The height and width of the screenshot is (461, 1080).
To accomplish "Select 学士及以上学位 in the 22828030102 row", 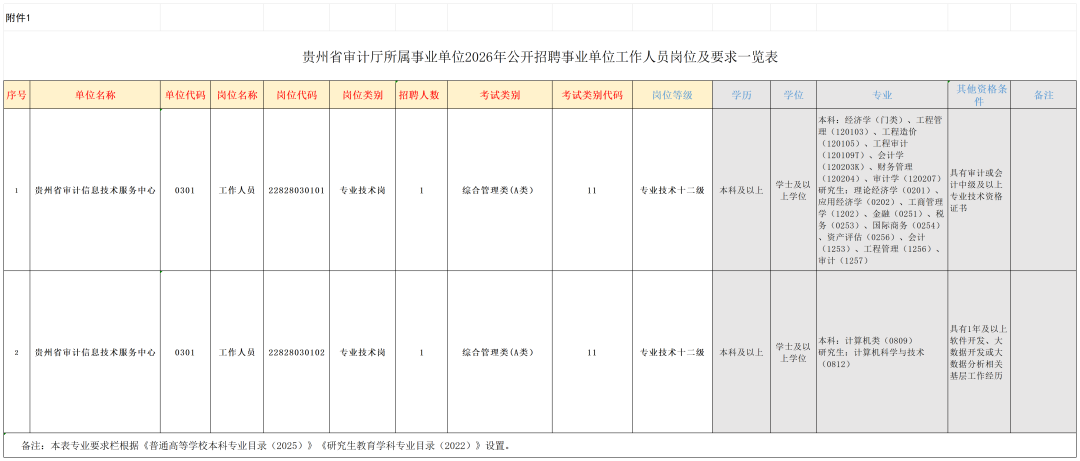I will click(x=793, y=352).
